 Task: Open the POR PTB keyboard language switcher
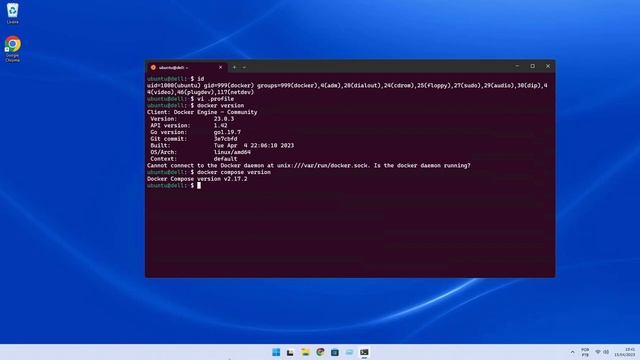click(585, 352)
